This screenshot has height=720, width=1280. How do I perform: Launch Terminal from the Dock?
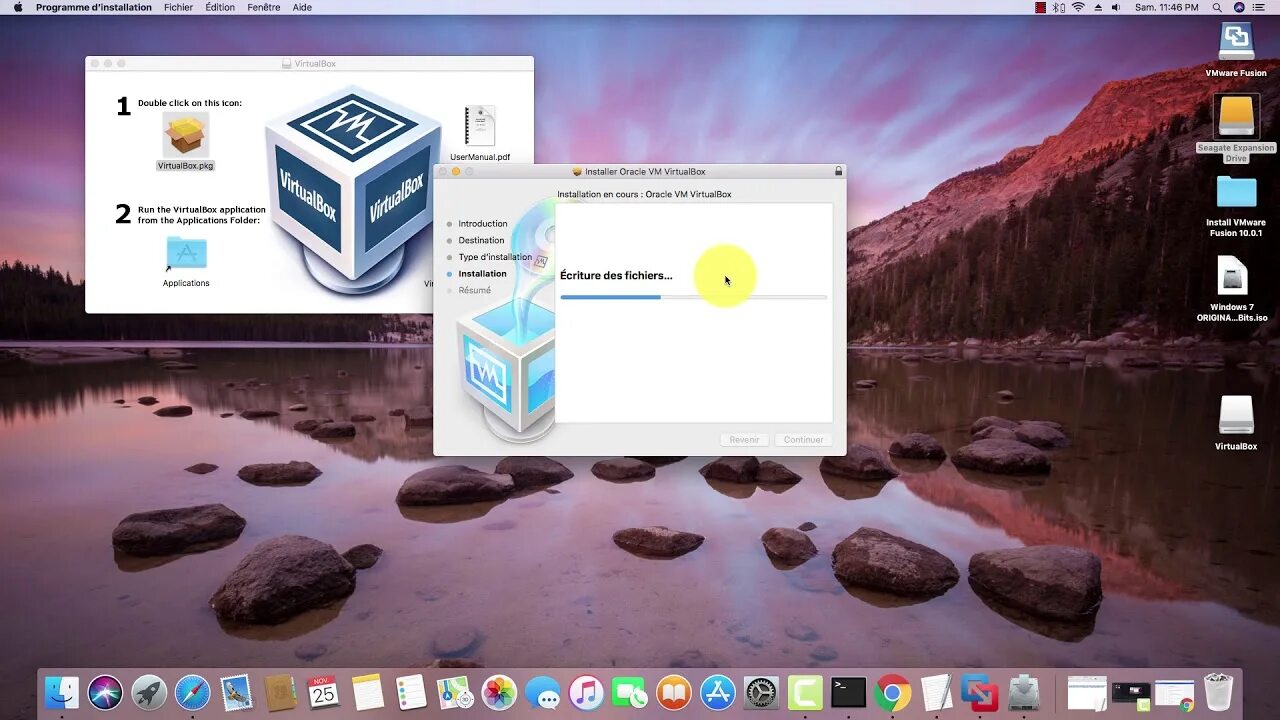click(x=849, y=692)
